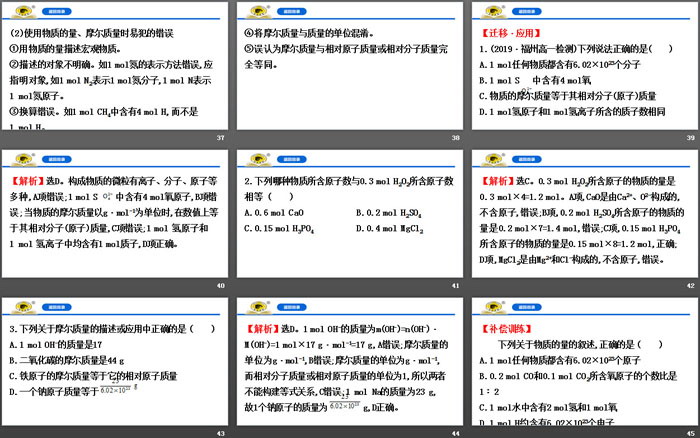Click line ①用物质的量描述宏观物质
Viewport: 700px width, 438px height.
65,49
